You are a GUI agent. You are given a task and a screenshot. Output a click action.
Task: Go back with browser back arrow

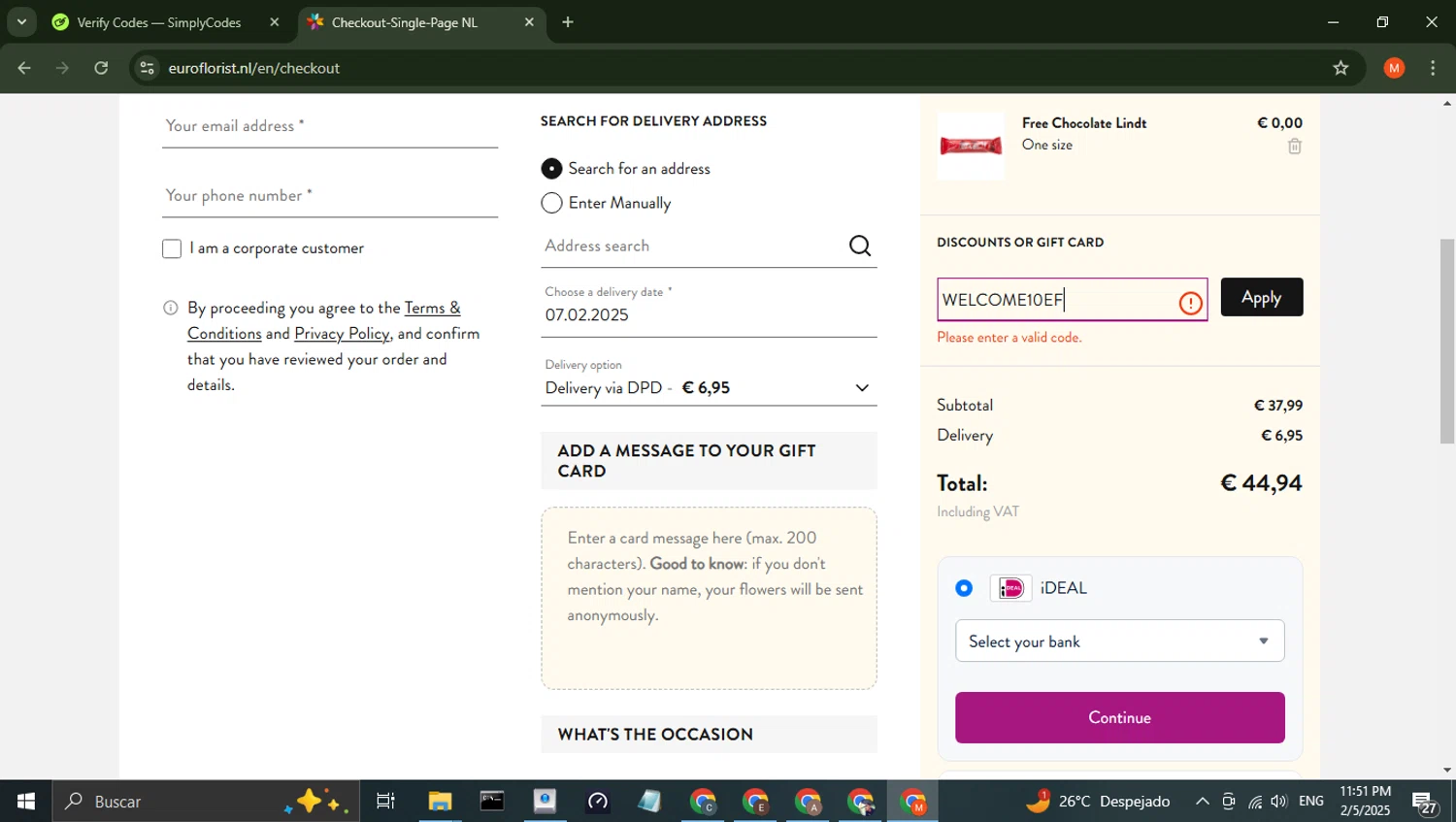[x=24, y=68]
